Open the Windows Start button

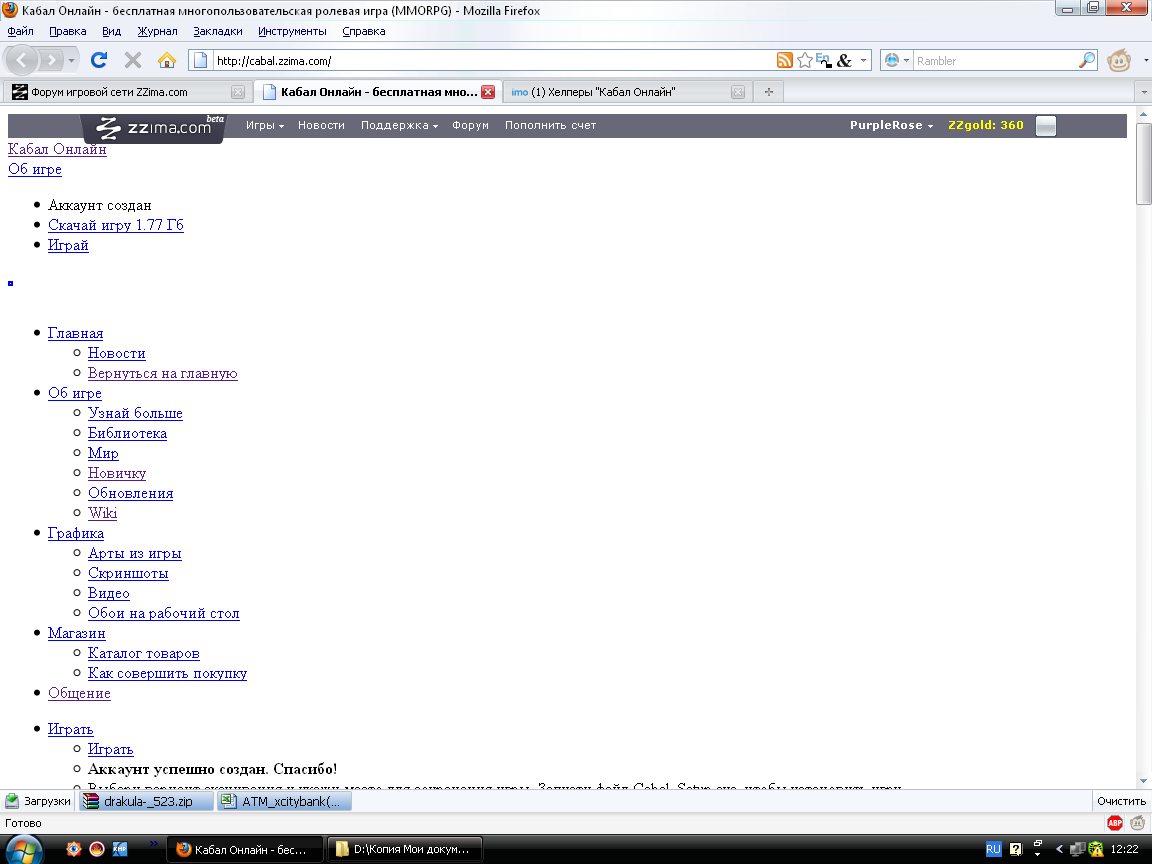22,849
